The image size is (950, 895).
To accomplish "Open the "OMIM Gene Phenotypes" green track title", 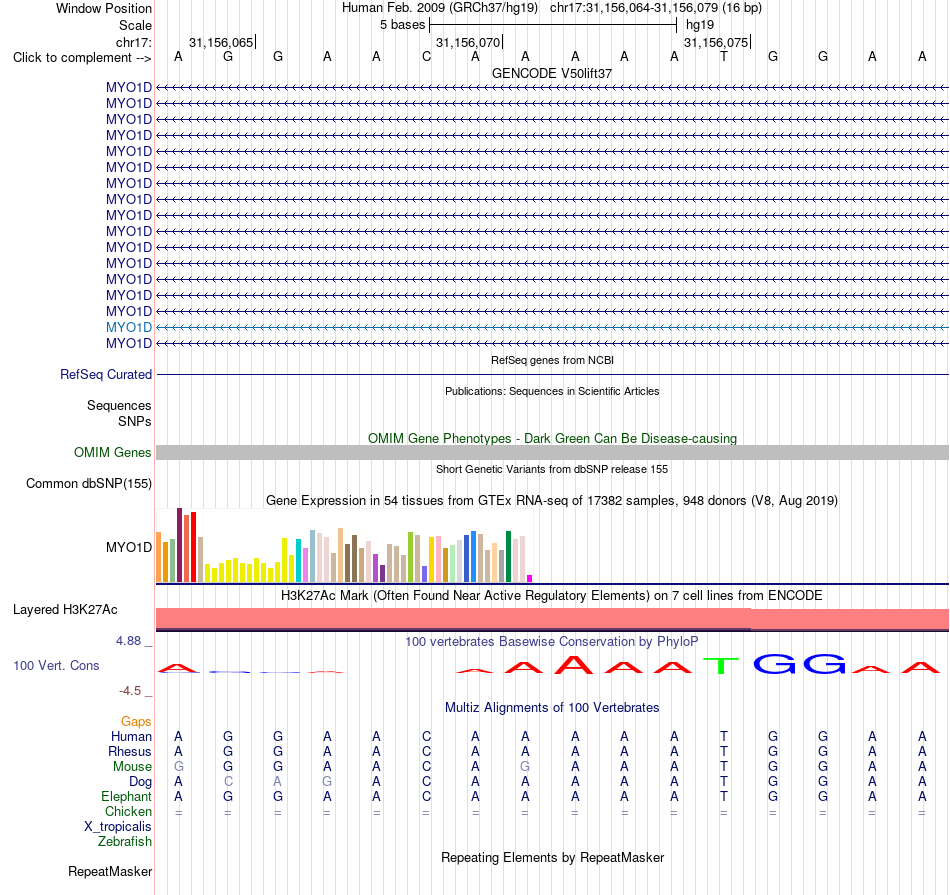I will click(x=552, y=438).
